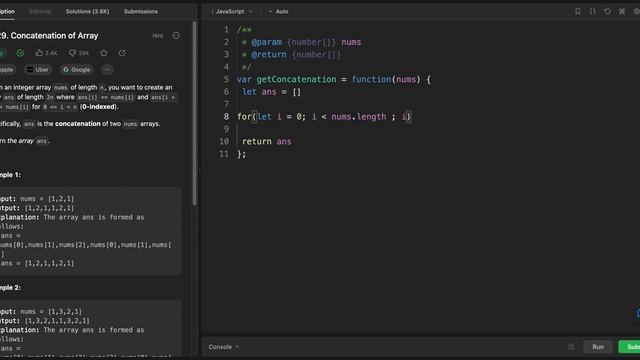Screen dimensions: 640x360
Task: Click the Hint button
Action: click(158, 36)
